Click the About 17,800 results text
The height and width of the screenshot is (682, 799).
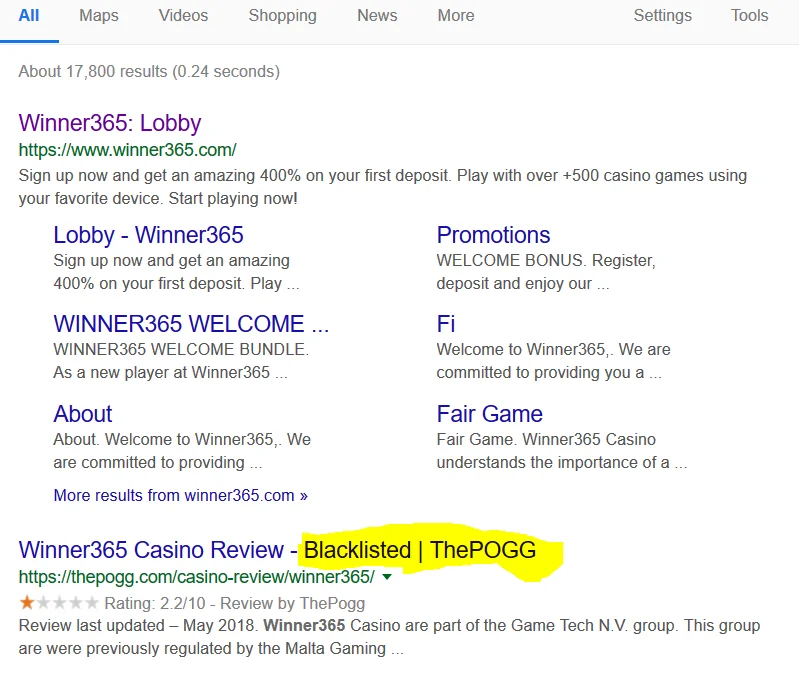coord(149,72)
